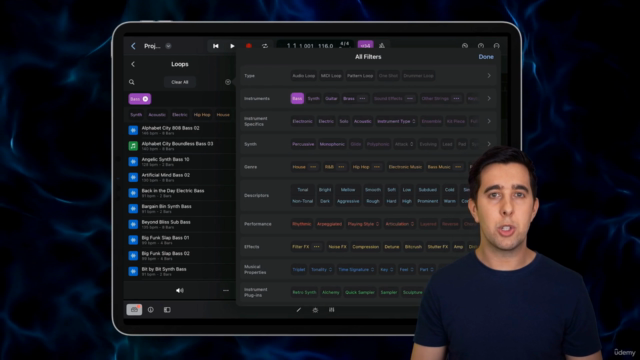640x360 pixels.
Task: Select the Acoustic quick filter in Loops panel
Action: pyautogui.click(x=157, y=115)
